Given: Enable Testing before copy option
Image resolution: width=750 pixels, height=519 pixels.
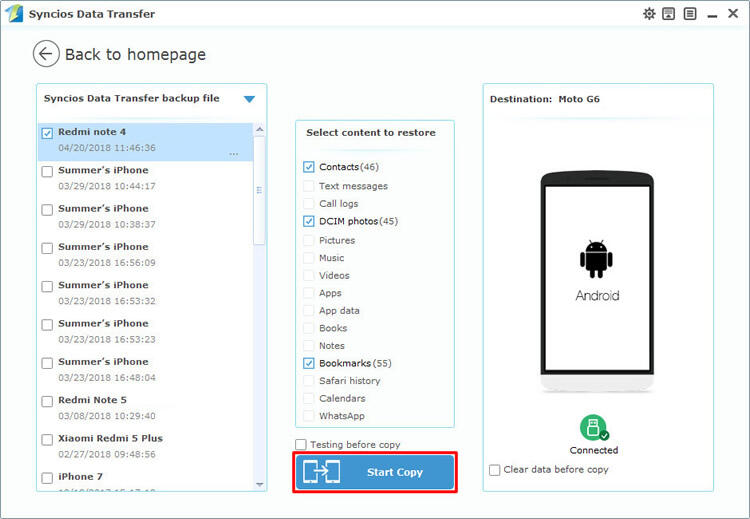Looking at the screenshot, I should point(301,444).
